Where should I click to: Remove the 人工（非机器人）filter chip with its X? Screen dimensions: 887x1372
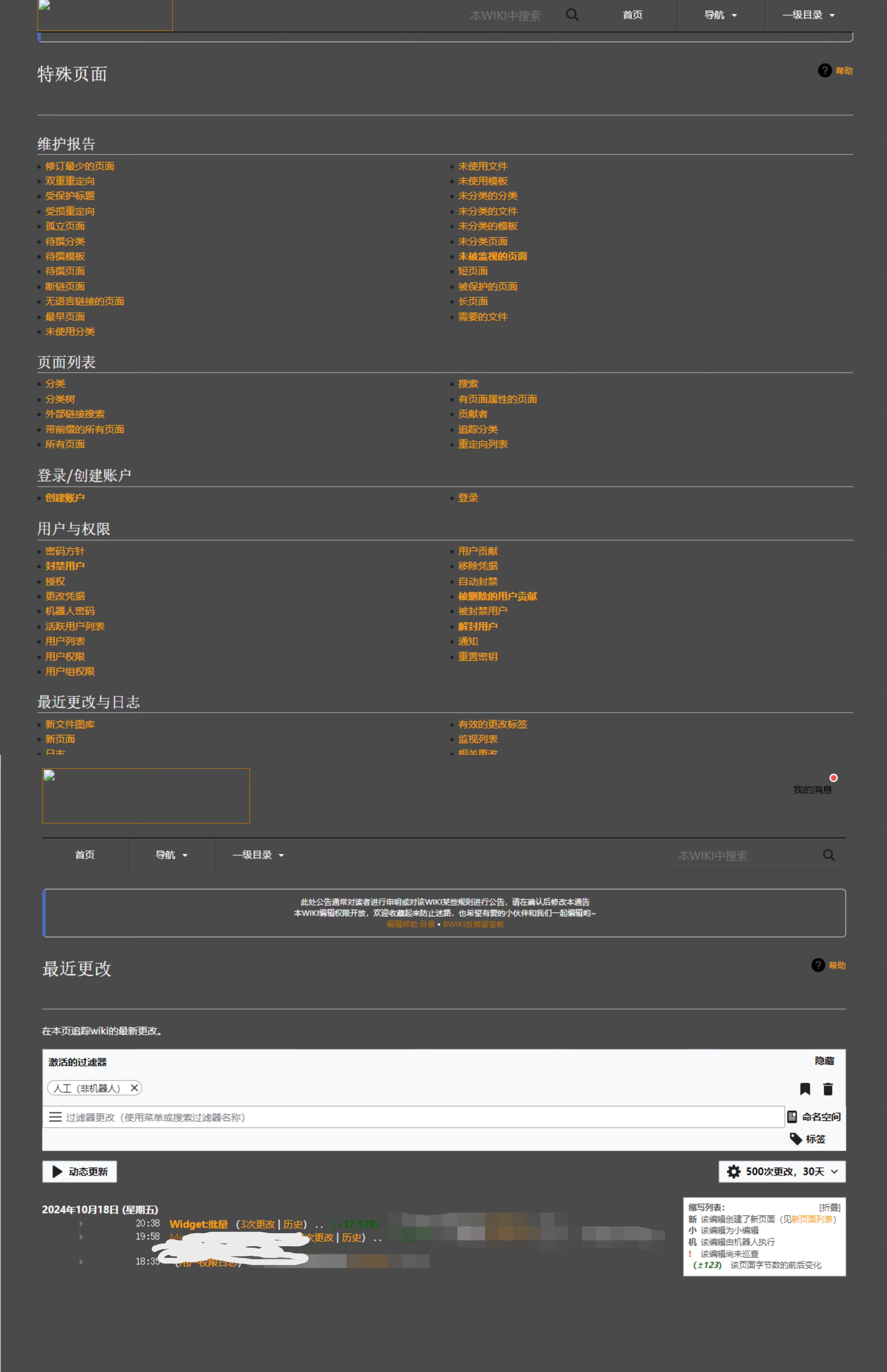click(134, 1088)
